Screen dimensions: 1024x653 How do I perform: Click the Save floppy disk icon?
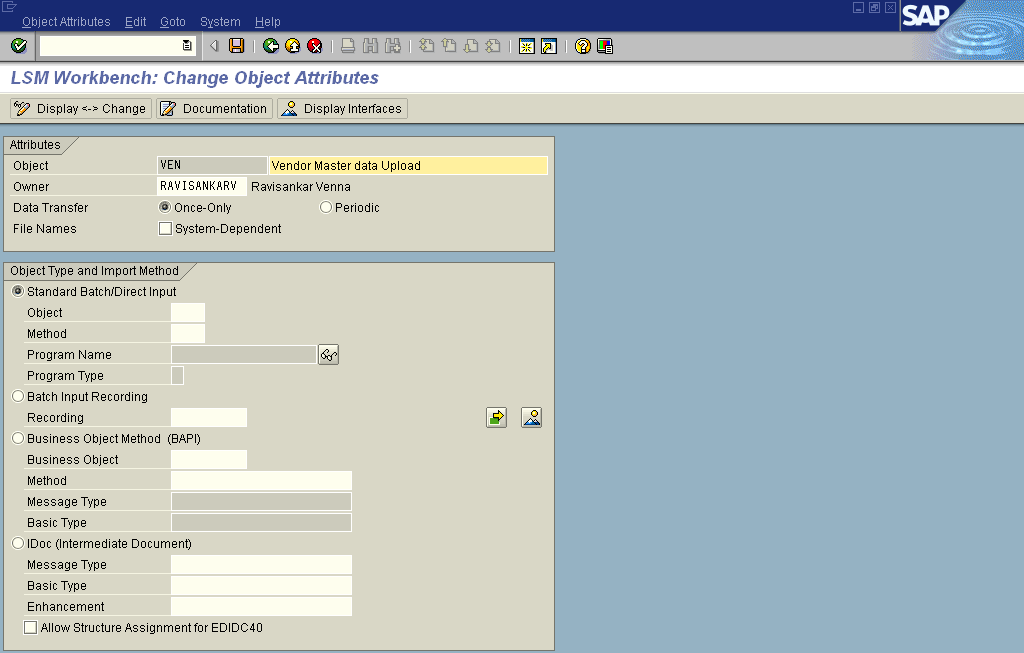[237, 46]
